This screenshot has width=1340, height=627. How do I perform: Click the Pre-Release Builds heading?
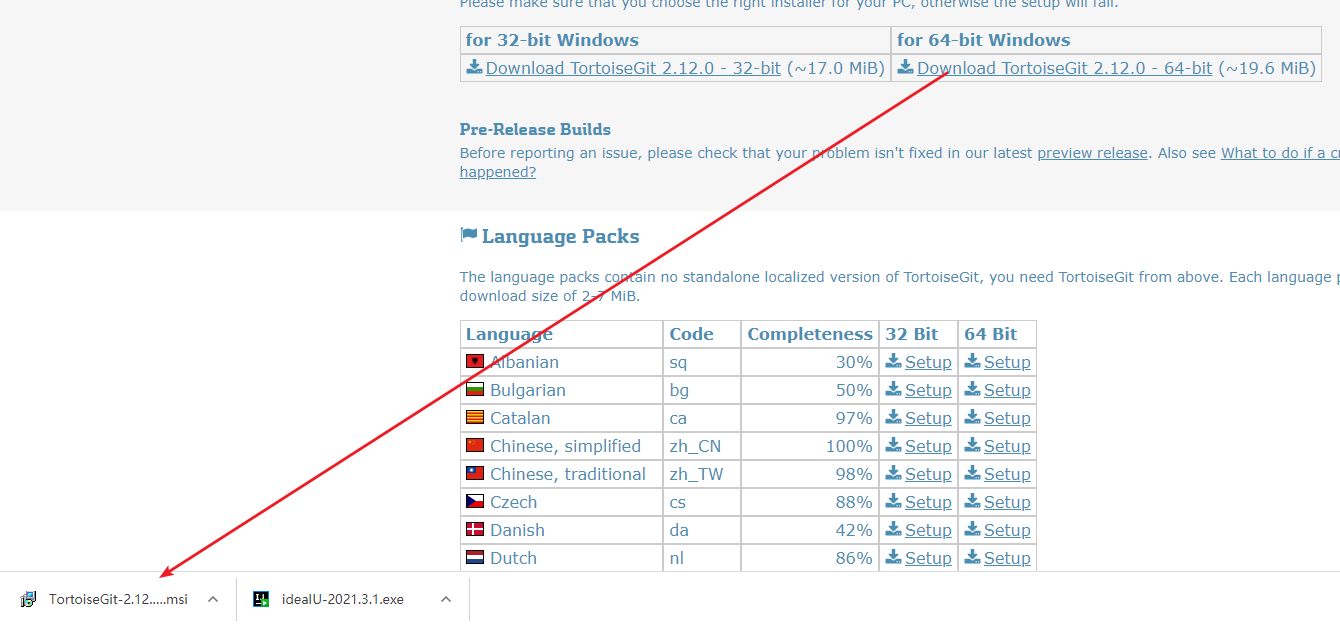(x=535, y=129)
